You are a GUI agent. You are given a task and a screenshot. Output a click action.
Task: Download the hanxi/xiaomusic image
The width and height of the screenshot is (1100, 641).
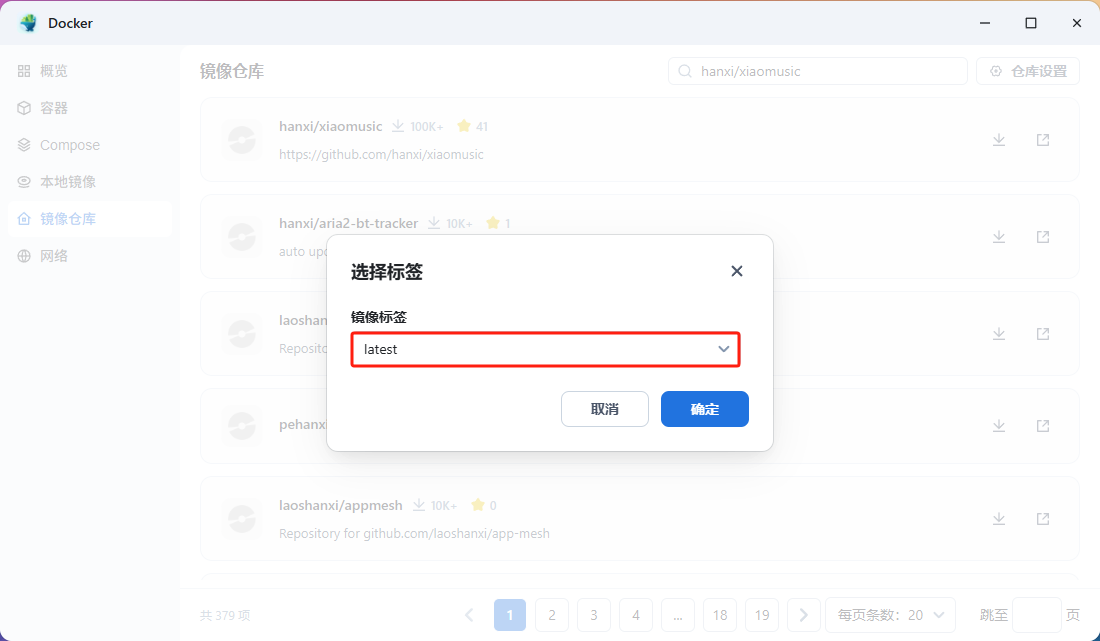pyautogui.click(x=999, y=140)
